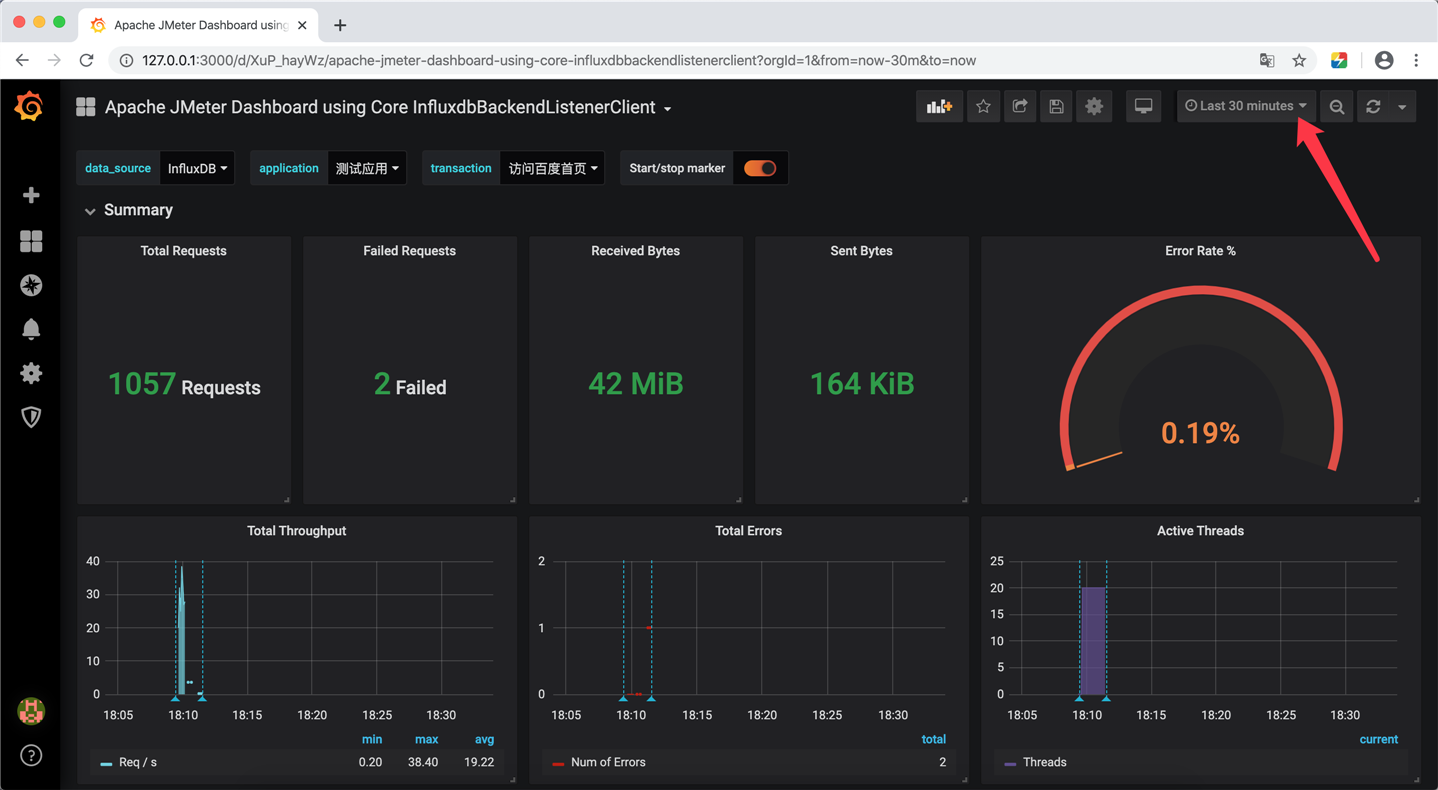Open the Chrome three-dot menu
Screen dimensions: 1438x790
click(x=1416, y=60)
